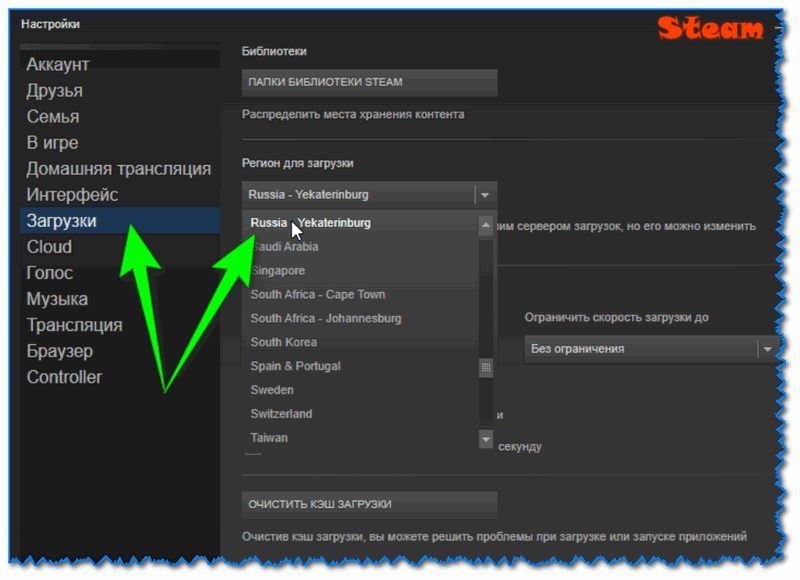Image resolution: width=800 pixels, height=580 pixels.
Task: Choose Spain & Portugal region
Action: 360,366
